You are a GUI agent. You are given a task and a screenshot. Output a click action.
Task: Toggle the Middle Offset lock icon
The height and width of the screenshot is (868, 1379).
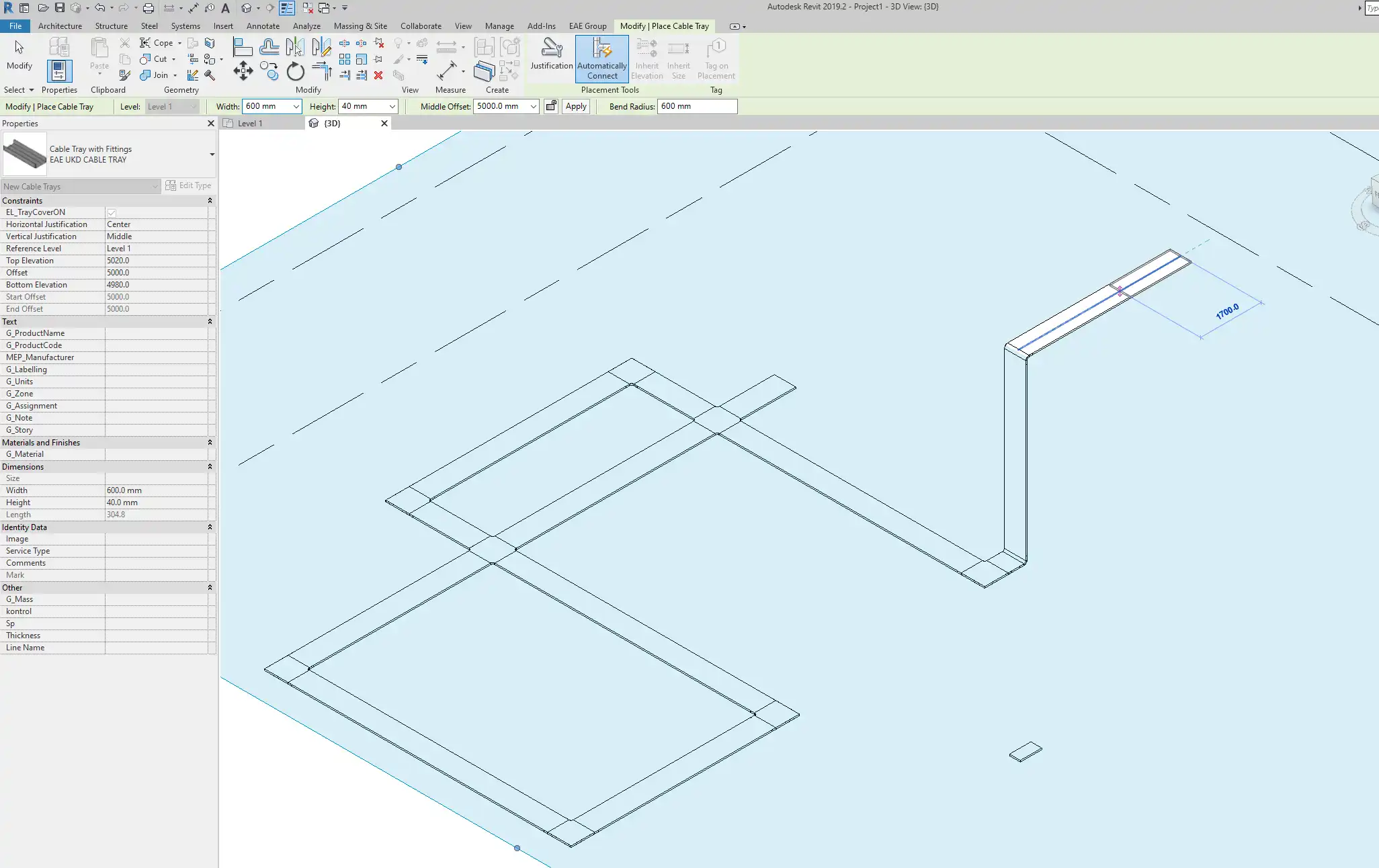coord(550,106)
